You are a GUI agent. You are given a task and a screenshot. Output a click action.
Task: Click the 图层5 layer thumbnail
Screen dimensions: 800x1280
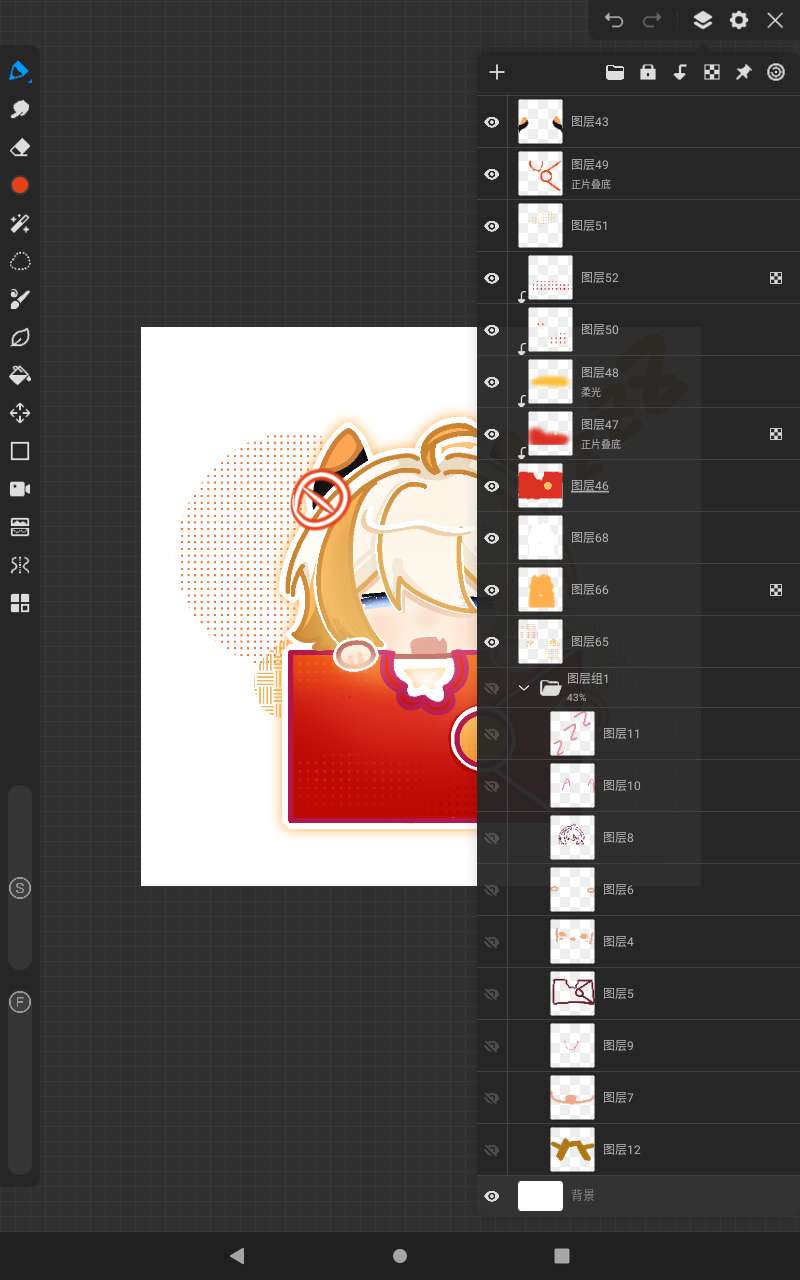pyautogui.click(x=572, y=994)
